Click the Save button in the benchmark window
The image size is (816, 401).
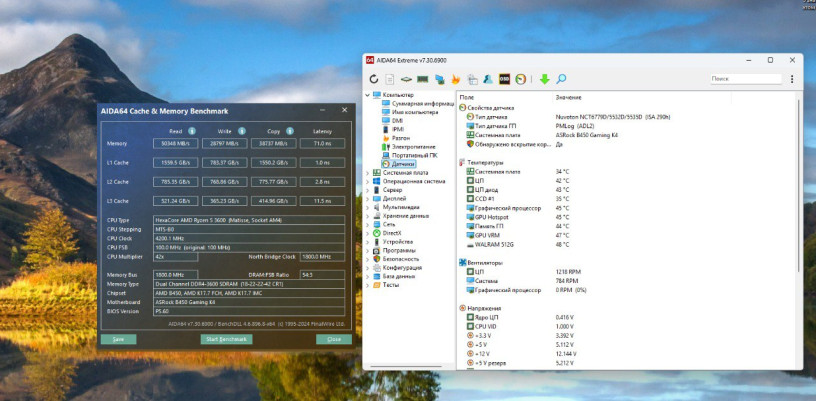coord(119,339)
